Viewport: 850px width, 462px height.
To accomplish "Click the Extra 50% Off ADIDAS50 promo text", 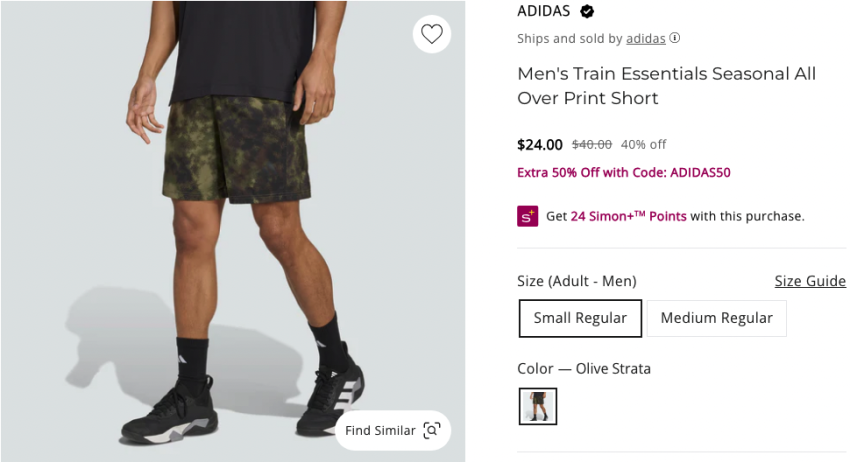I will [623, 172].
